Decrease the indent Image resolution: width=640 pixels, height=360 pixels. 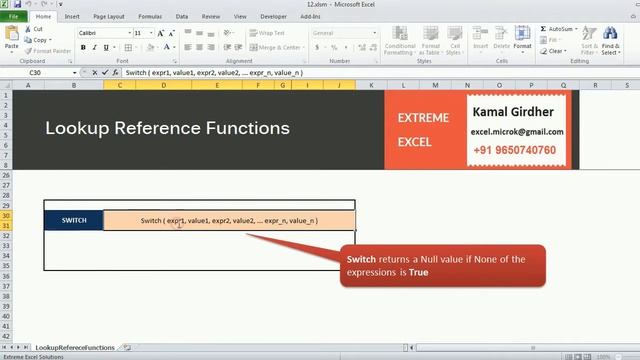click(x=227, y=47)
